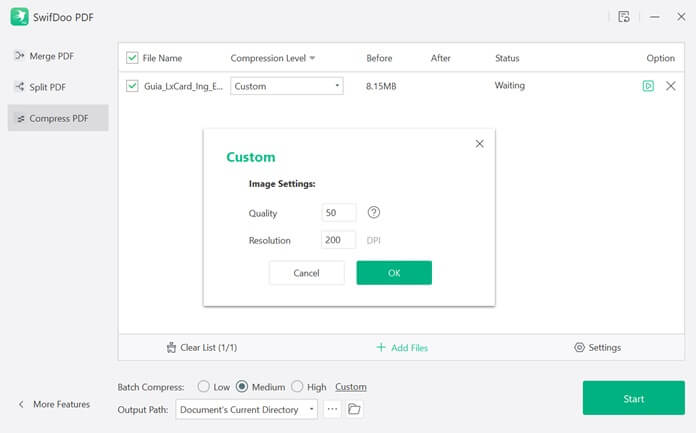Select Medium batch compression

tap(242, 386)
